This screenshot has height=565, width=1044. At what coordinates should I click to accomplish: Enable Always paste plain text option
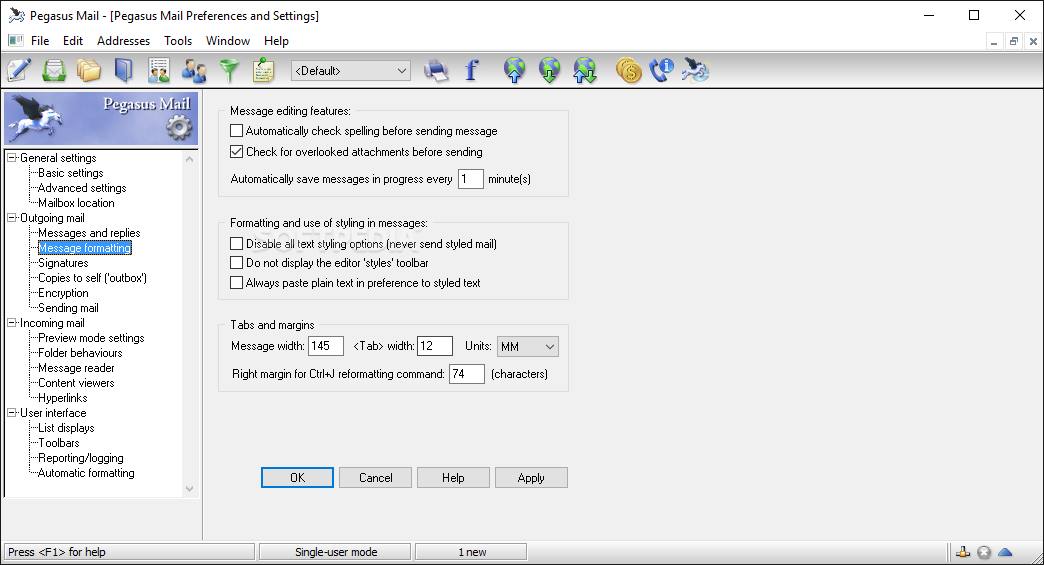(236, 283)
